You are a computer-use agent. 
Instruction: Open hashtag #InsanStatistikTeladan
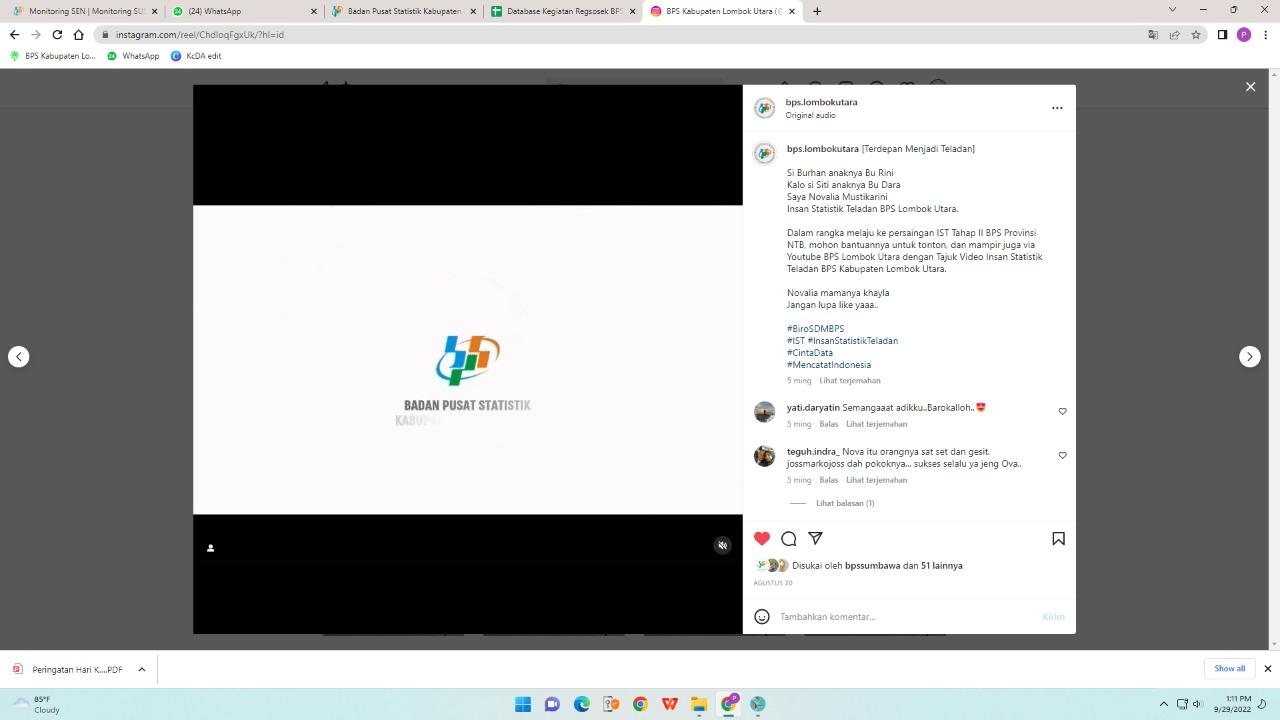pyautogui.click(x=853, y=341)
